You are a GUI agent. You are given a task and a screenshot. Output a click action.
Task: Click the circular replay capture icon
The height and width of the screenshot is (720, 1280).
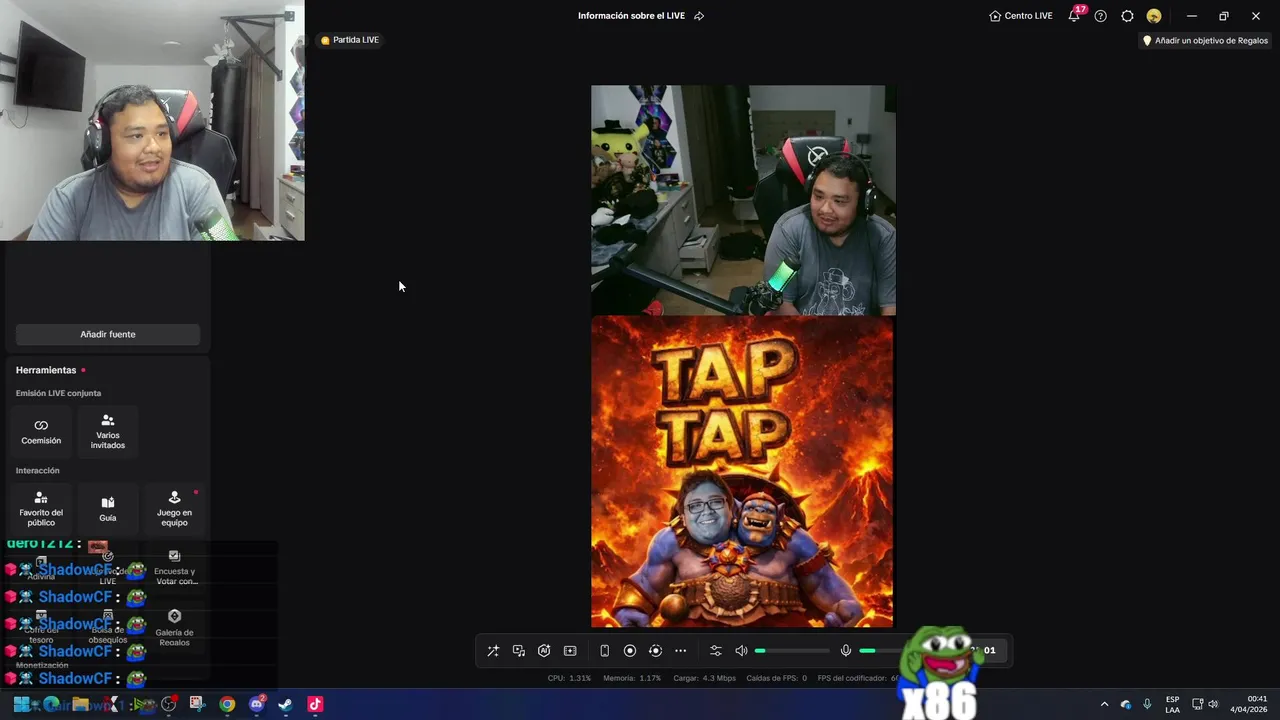655,651
